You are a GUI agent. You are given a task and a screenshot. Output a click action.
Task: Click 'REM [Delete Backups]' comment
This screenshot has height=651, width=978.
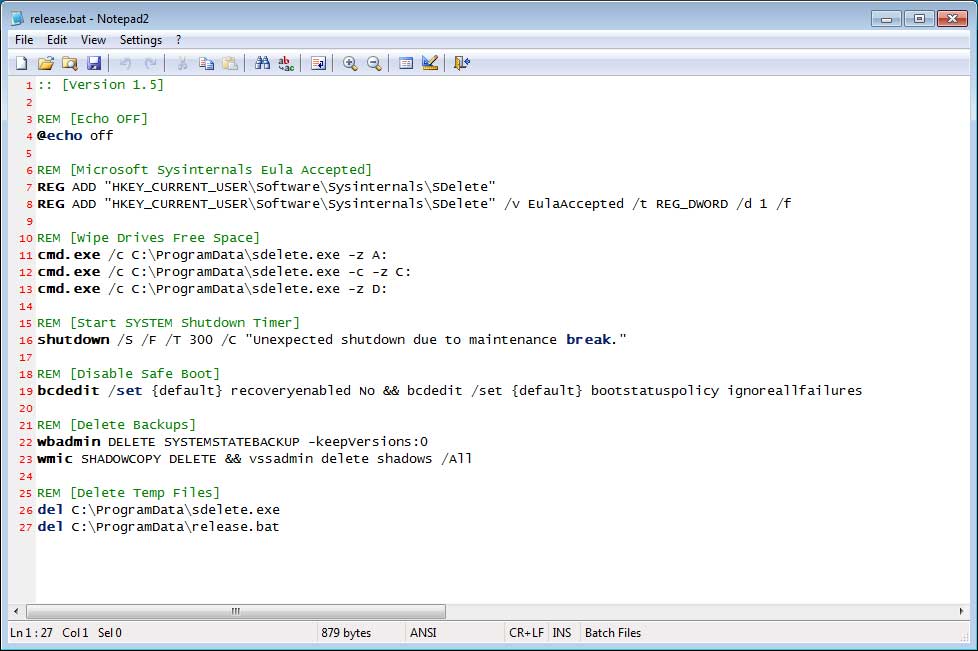116,425
